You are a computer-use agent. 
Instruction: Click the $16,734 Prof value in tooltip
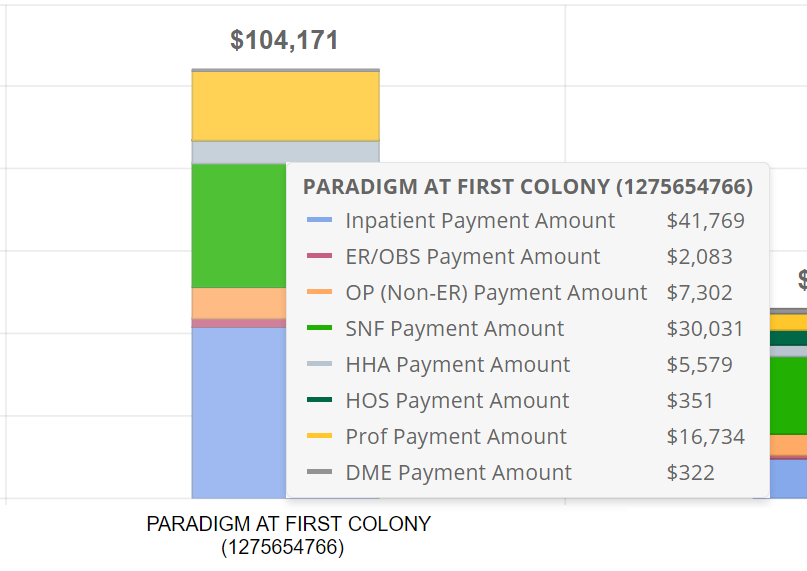tap(706, 437)
